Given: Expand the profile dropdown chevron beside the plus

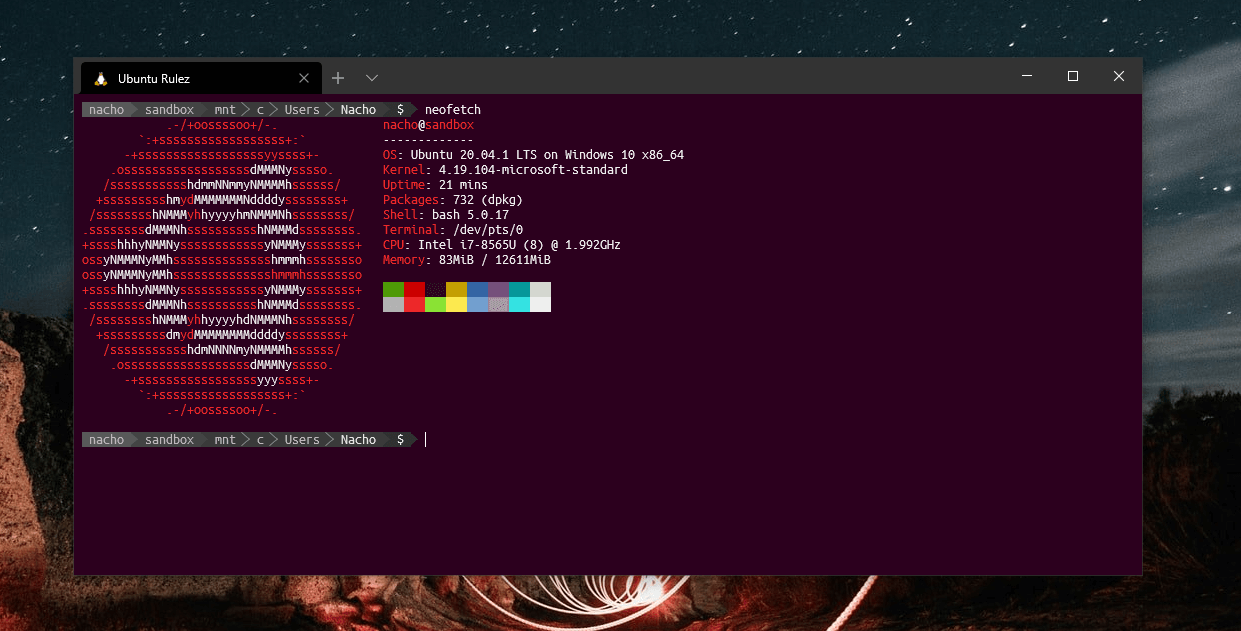Looking at the screenshot, I should pyautogui.click(x=372, y=78).
